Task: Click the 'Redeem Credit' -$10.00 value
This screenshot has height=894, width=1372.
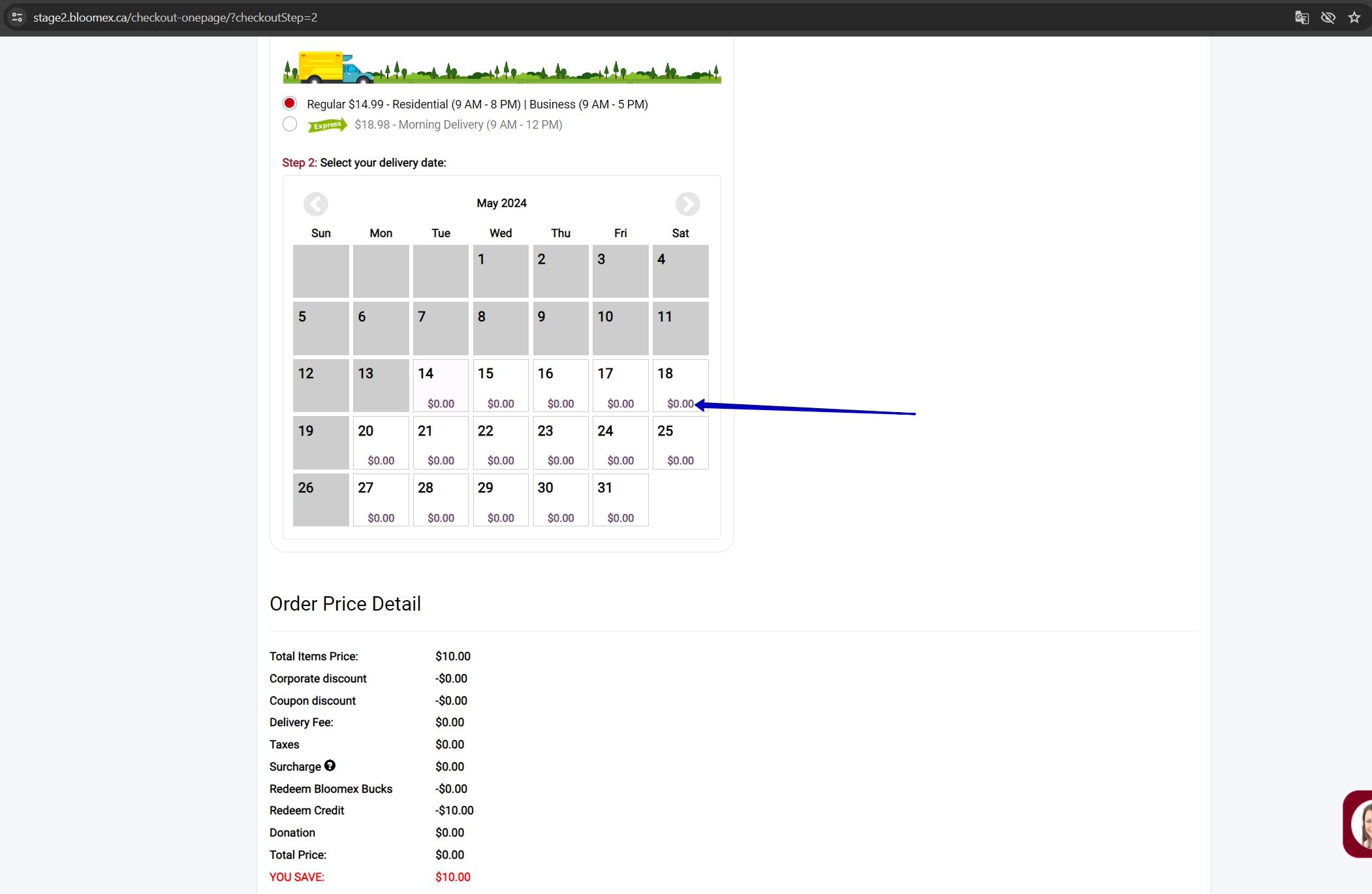Action: tap(454, 810)
